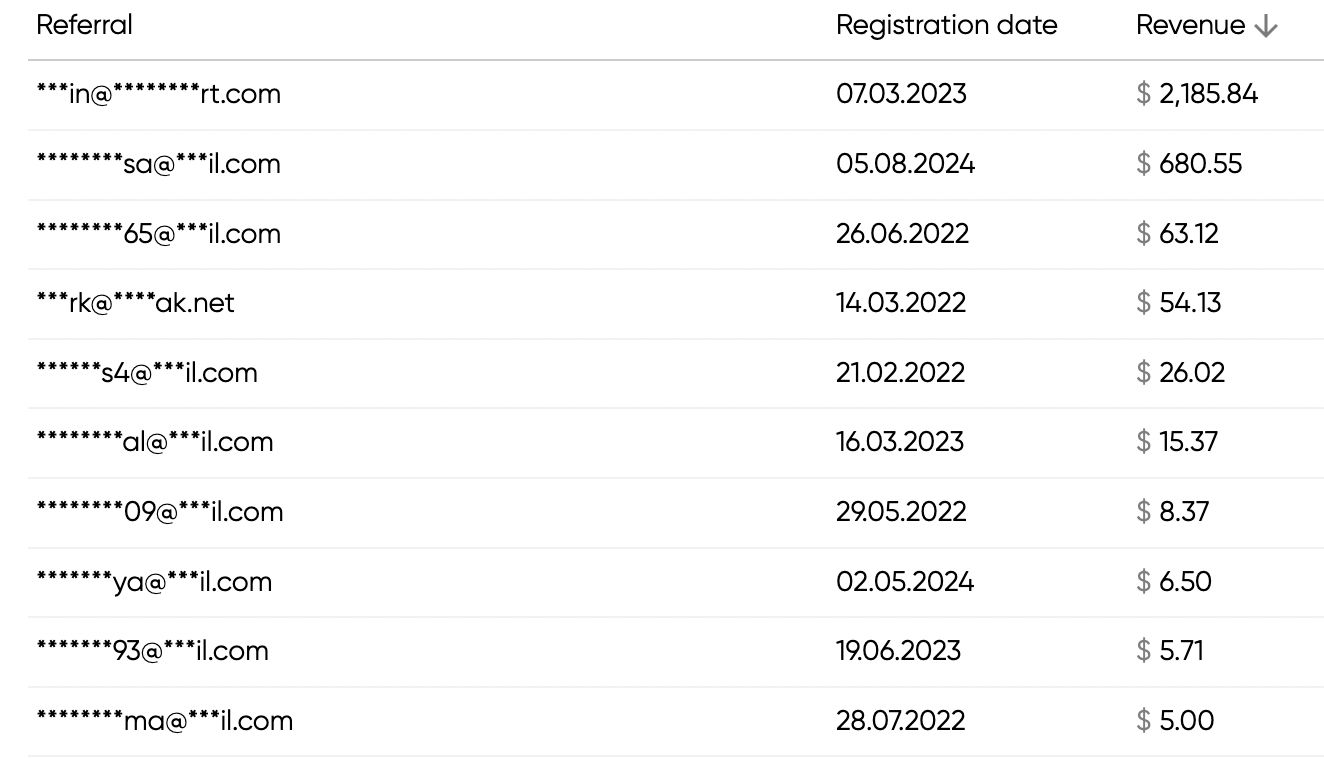Sort by the Revenue column header
The width and height of the screenshot is (1324, 758).
[1191, 25]
